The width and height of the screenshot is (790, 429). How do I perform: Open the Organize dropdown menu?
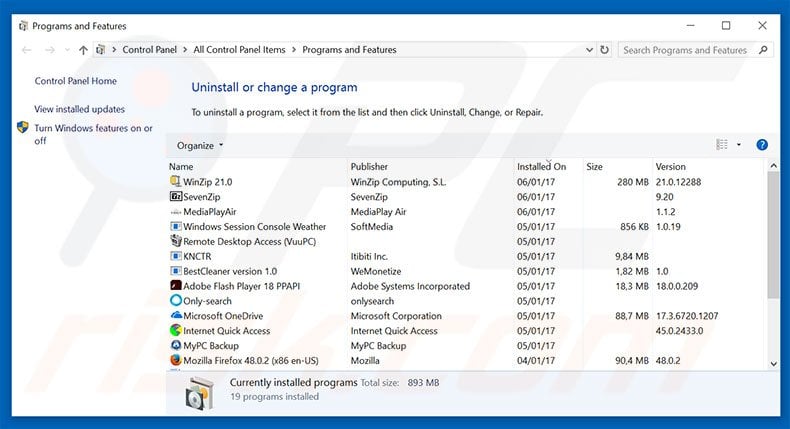point(200,145)
